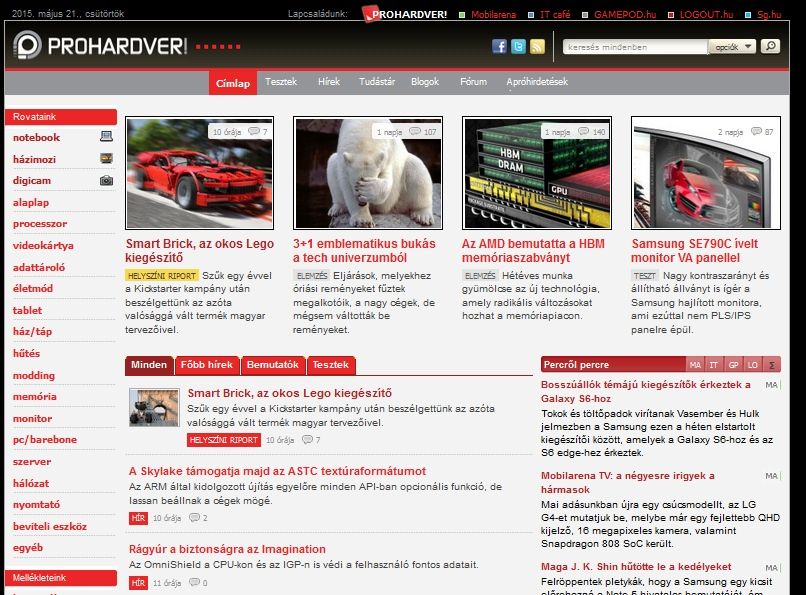Switch to the Tesztek news tab
This screenshot has width=806, height=595.
coord(331,365)
